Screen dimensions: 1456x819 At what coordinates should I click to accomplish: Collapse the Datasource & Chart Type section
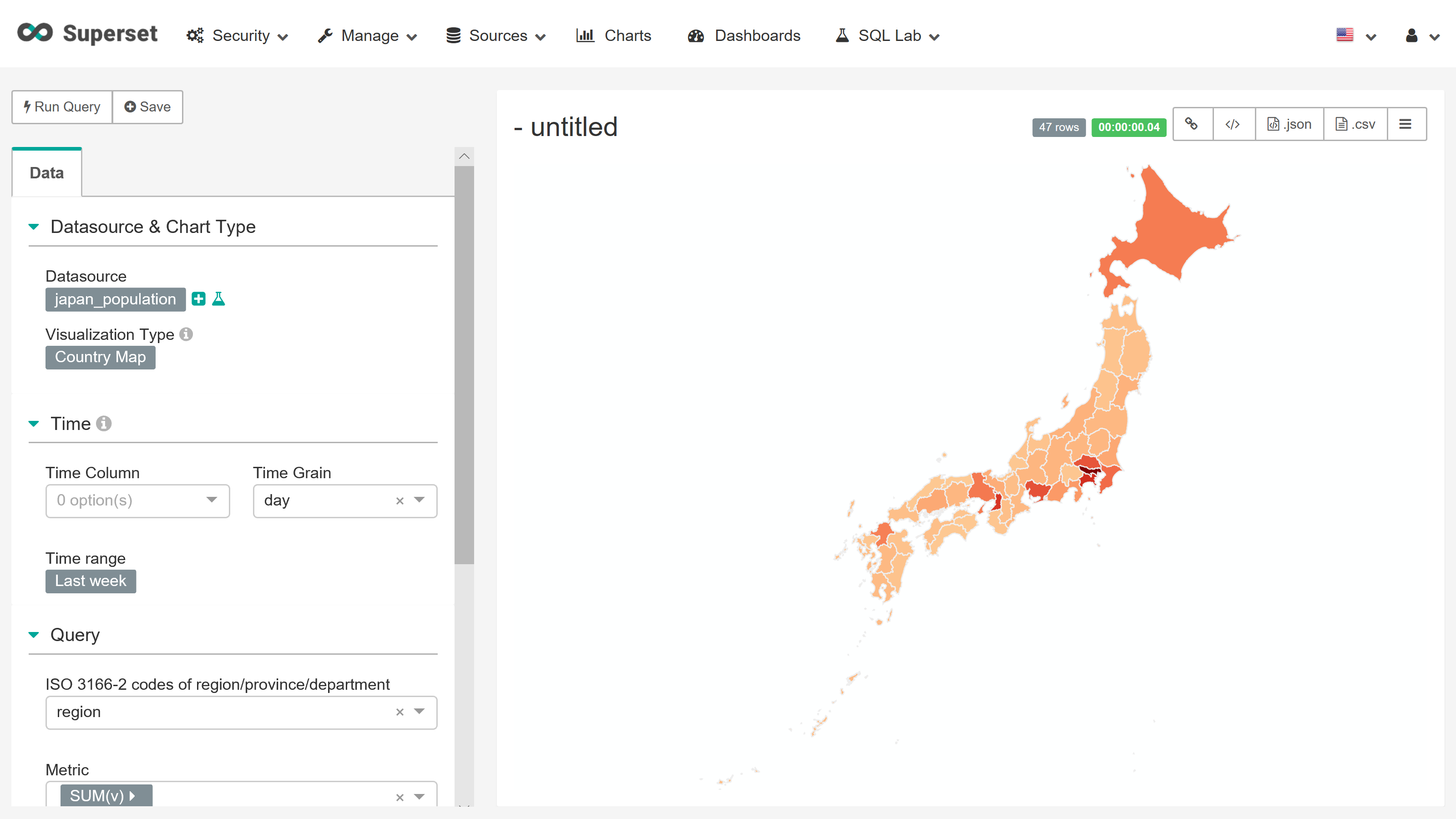(34, 227)
